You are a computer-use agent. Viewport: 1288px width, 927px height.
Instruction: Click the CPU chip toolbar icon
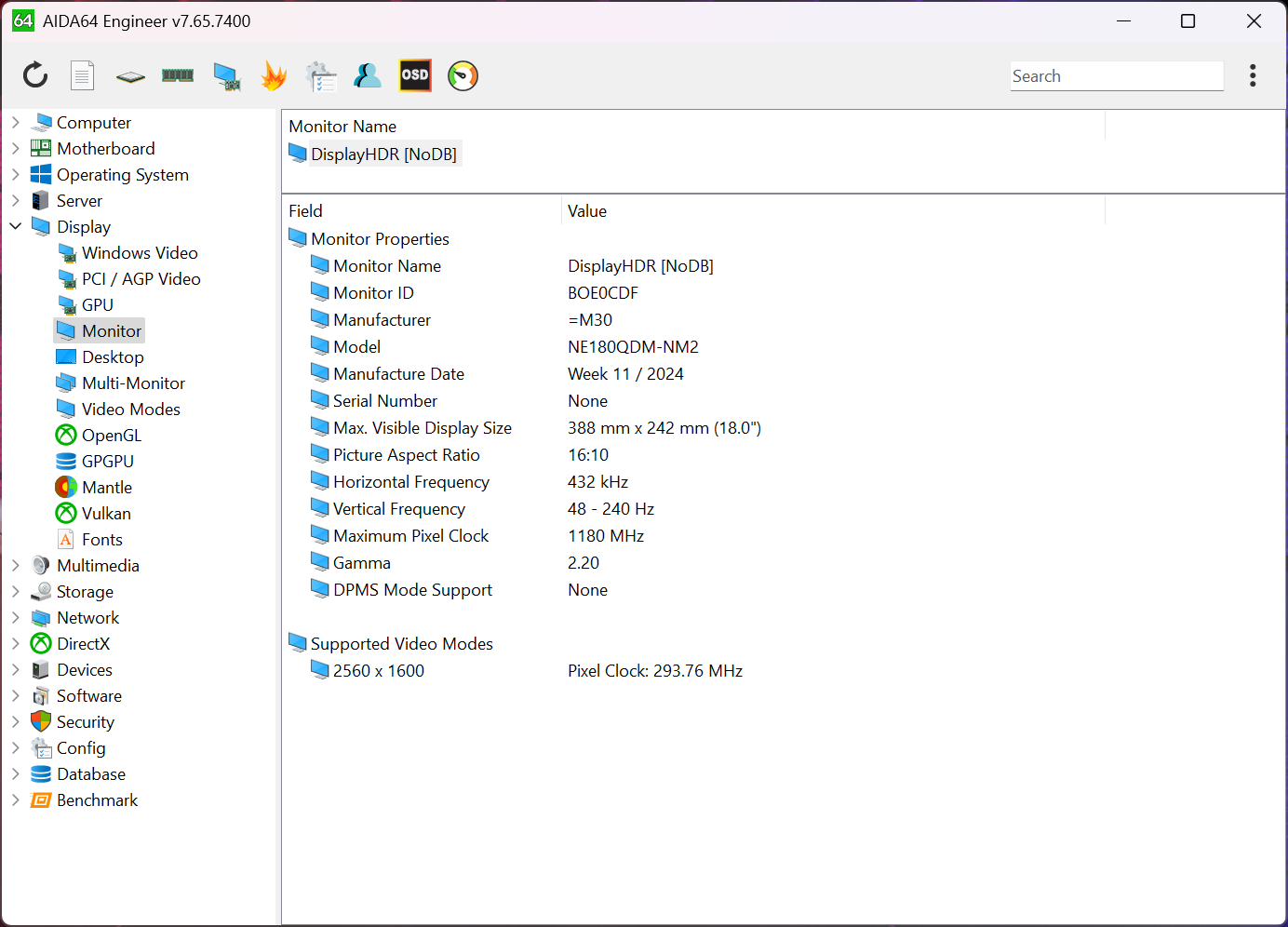pos(130,76)
